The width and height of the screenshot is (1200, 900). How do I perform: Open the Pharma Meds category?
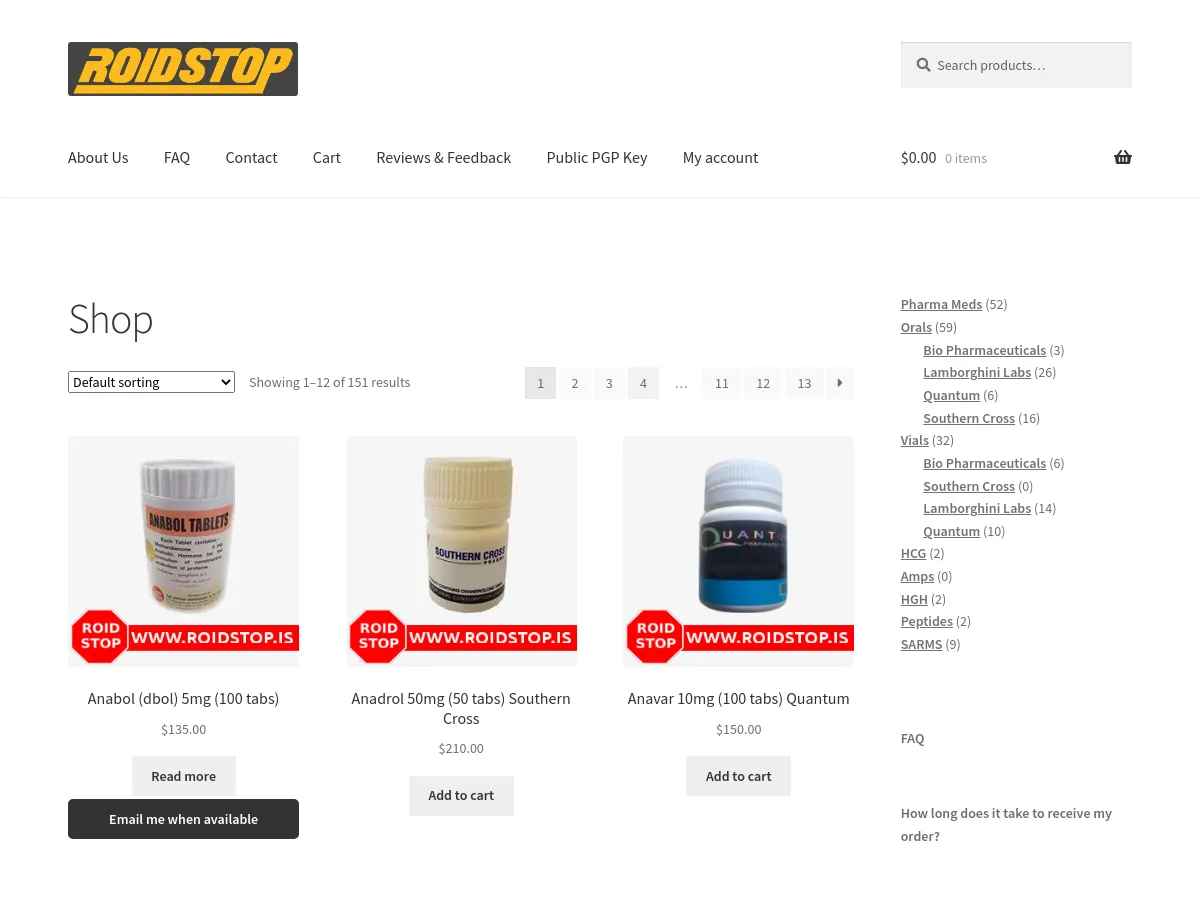point(941,304)
